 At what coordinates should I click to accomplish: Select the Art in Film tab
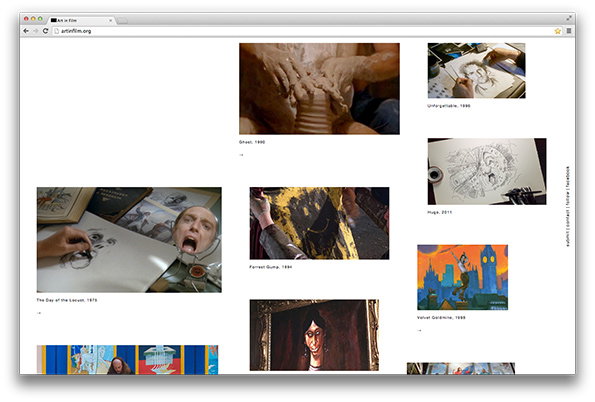81,20
